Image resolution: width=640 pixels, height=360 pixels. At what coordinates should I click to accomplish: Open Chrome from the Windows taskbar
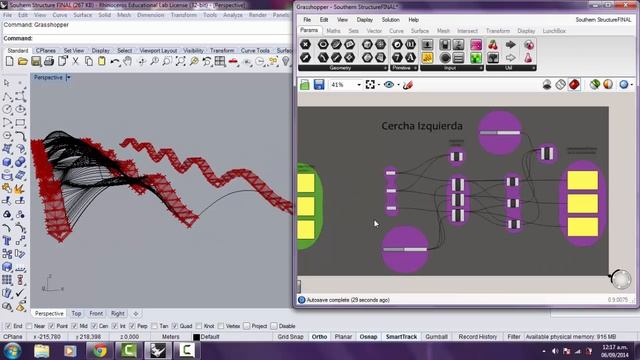coord(99,351)
